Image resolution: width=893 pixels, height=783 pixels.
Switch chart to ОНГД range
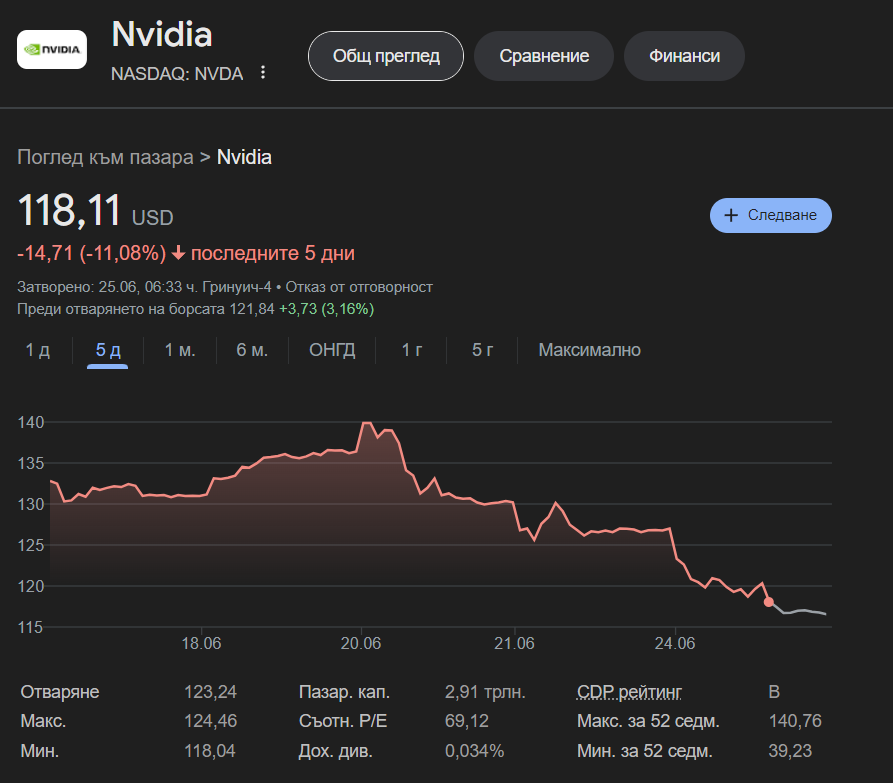click(x=332, y=350)
